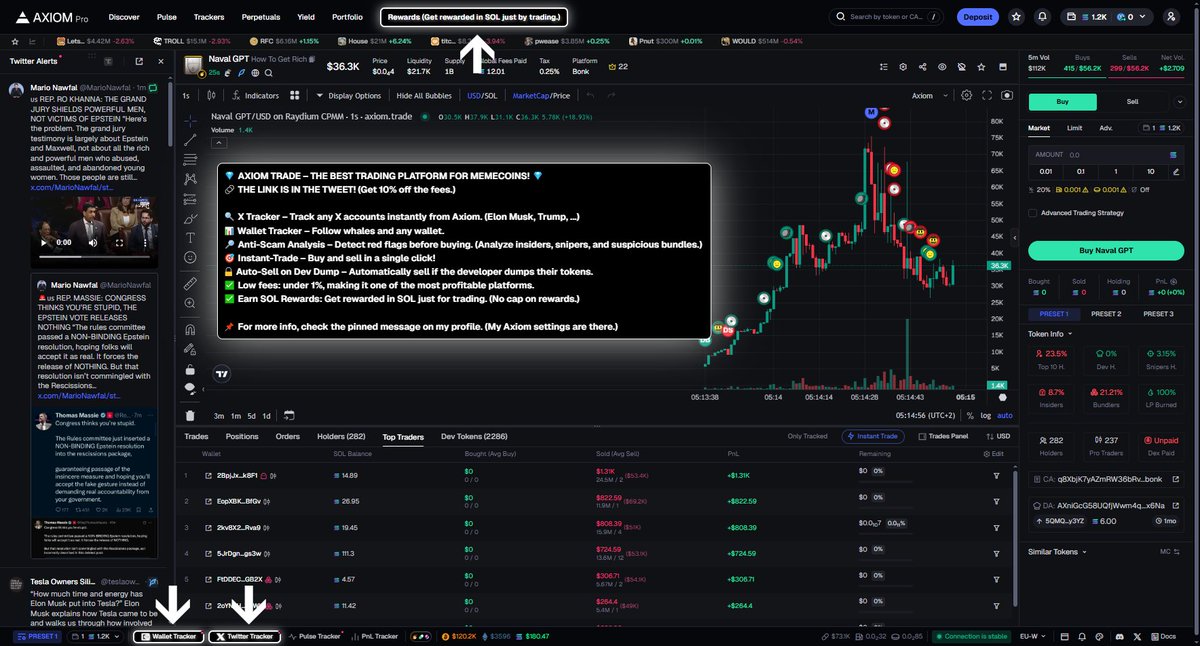This screenshot has width=1200, height=646.
Task: Open the MC sort in Similar Tokens
Action: (1170, 551)
